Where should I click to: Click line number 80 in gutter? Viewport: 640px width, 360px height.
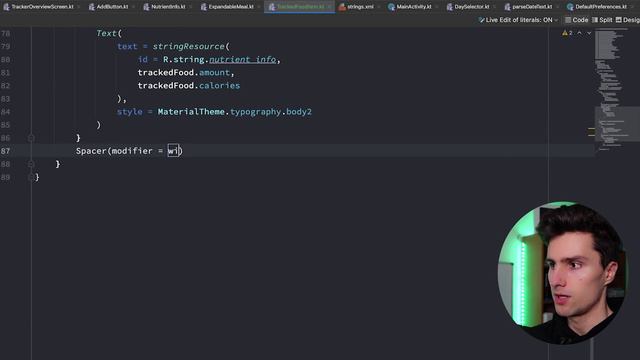tap(5, 60)
